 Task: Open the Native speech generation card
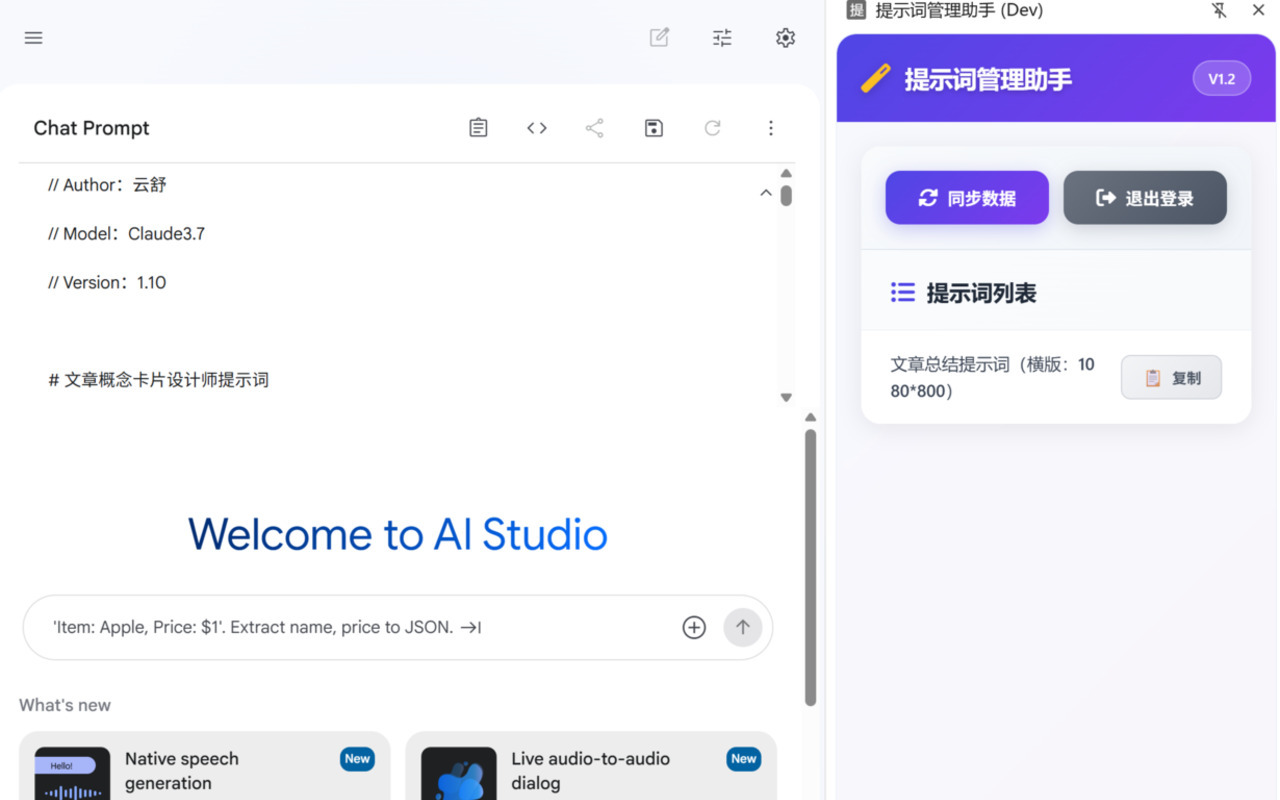pyautogui.click(x=205, y=770)
